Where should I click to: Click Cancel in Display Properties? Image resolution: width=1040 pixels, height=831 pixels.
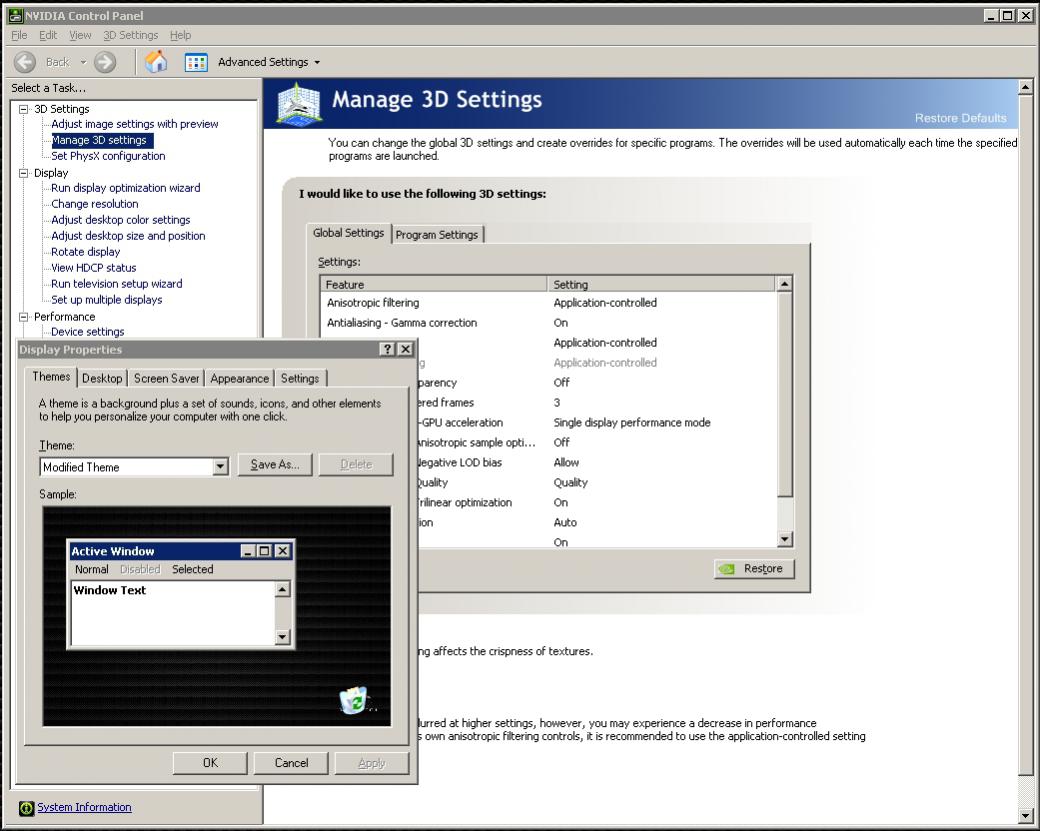[x=291, y=763]
